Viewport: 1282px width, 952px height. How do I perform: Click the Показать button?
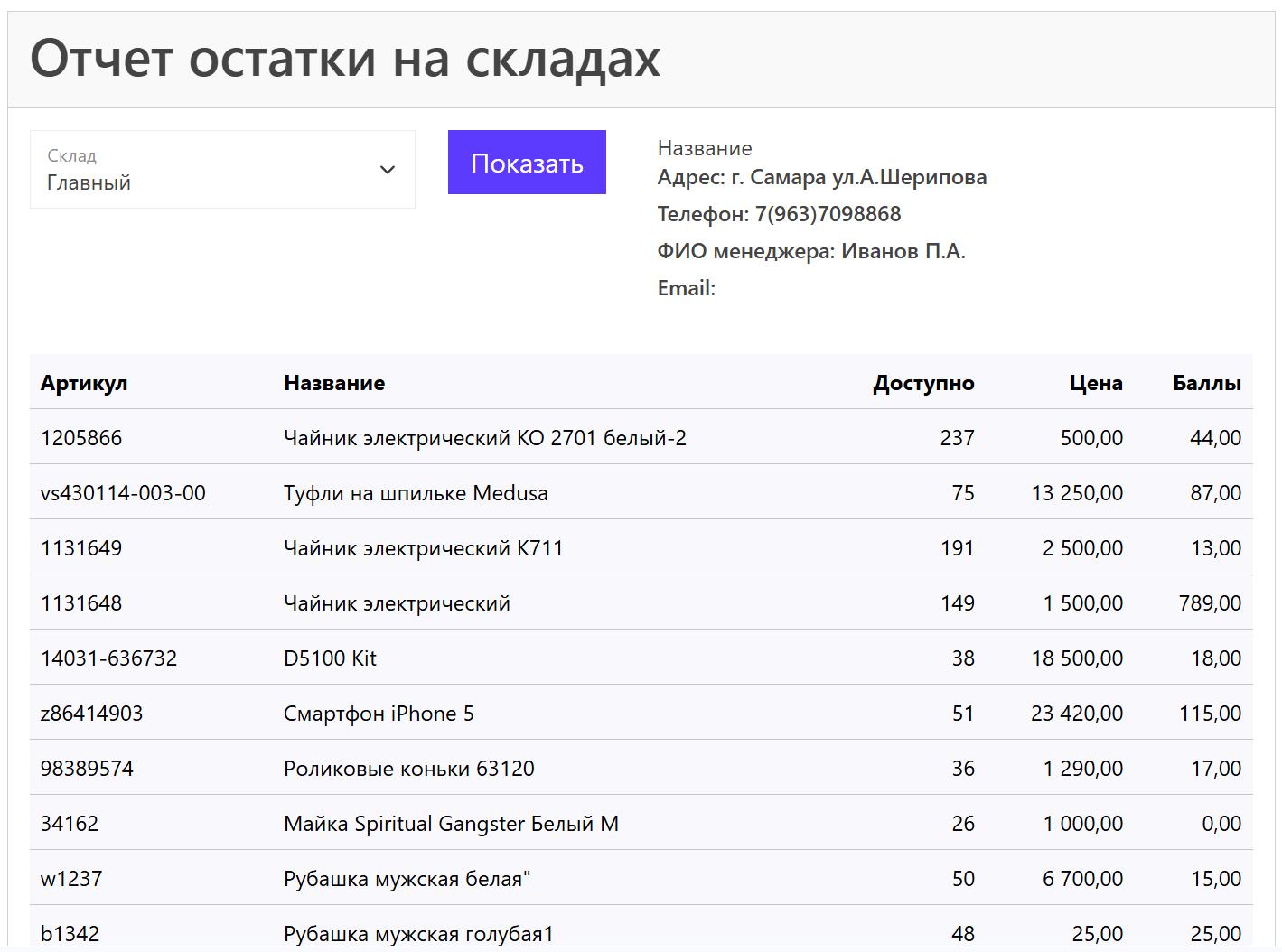[527, 163]
